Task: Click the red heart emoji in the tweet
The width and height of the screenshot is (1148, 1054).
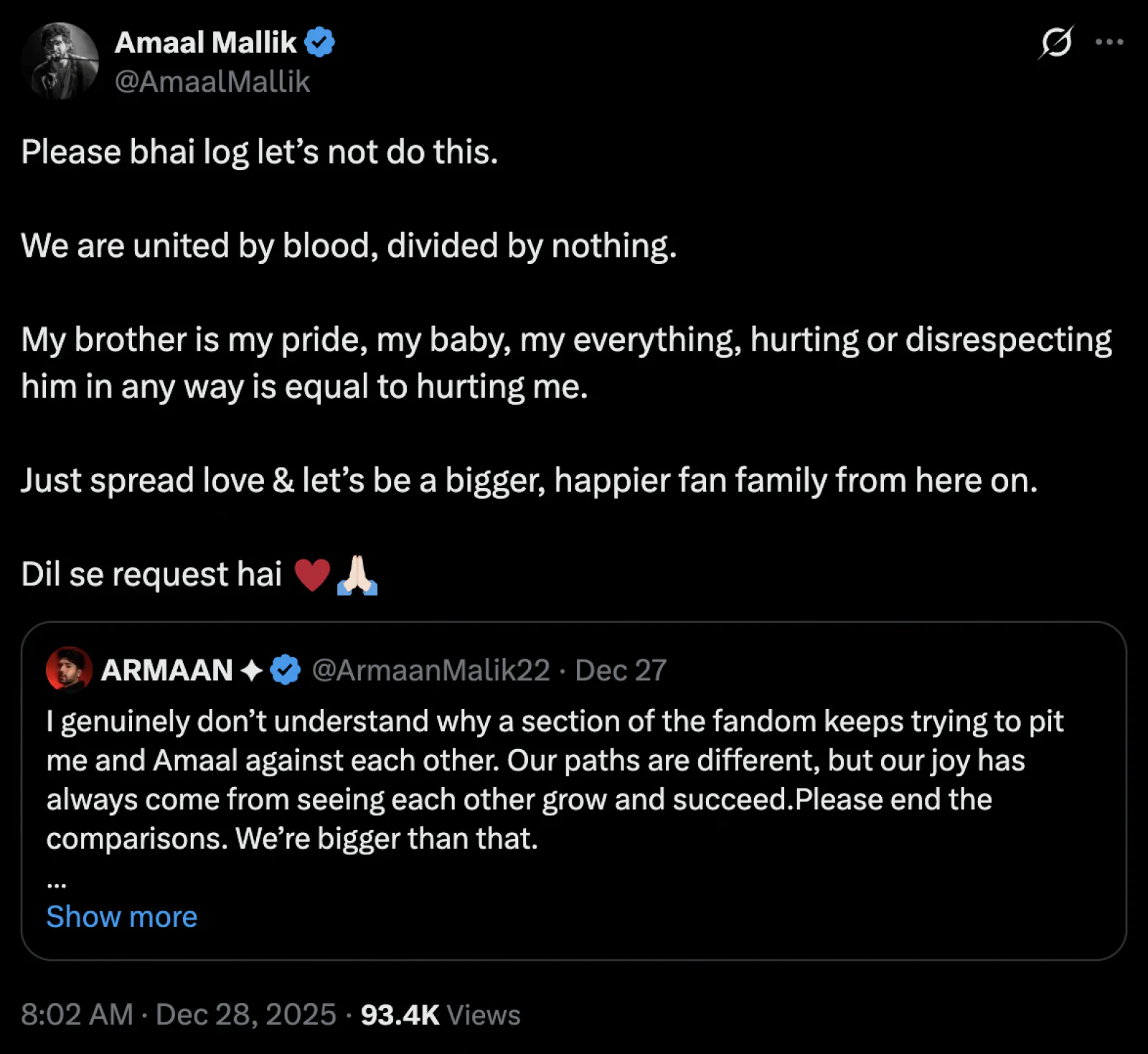Action: [x=314, y=573]
